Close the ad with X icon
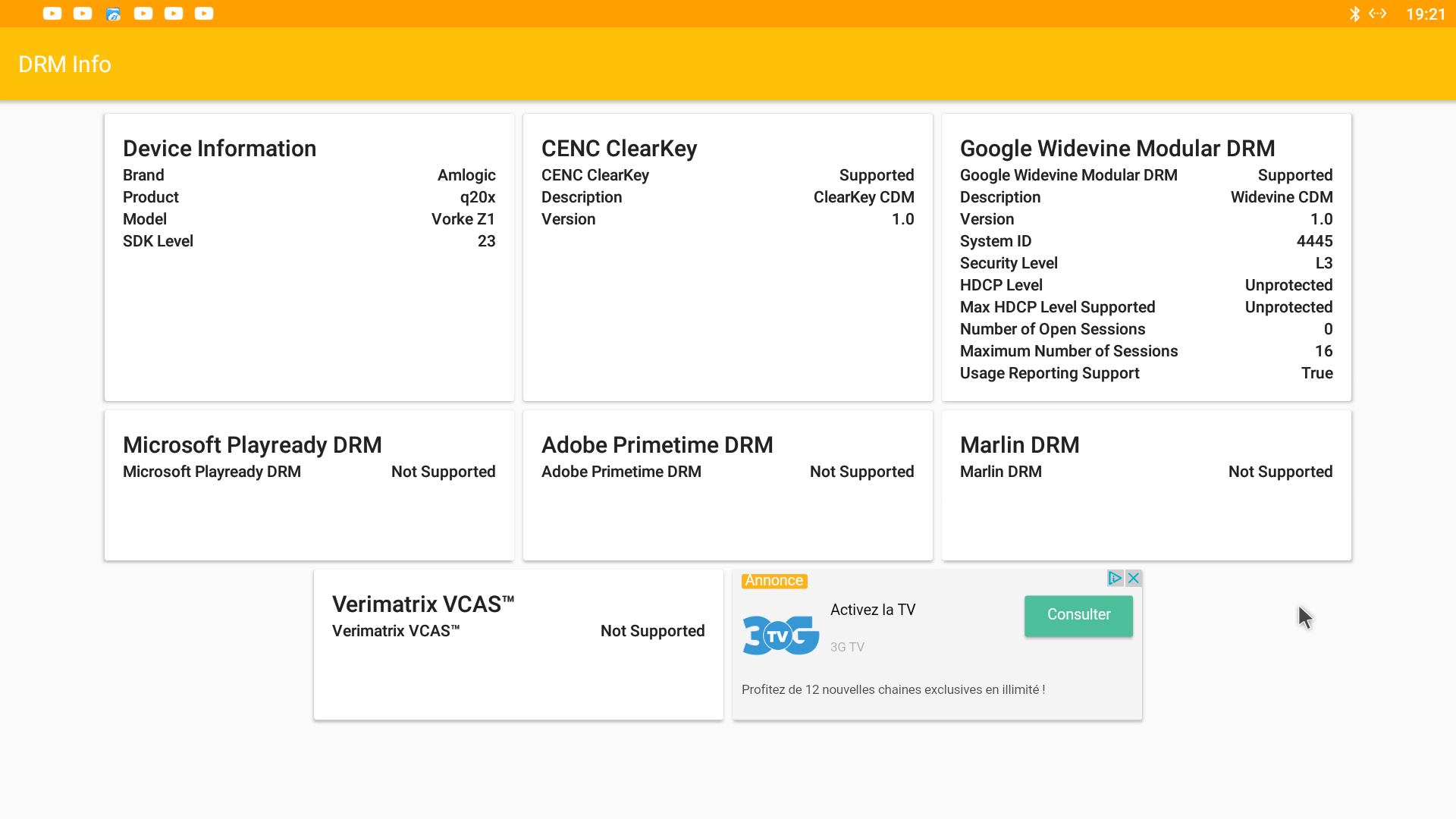Image resolution: width=1456 pixels, height=819 pixels. [x=1134, y=578]
